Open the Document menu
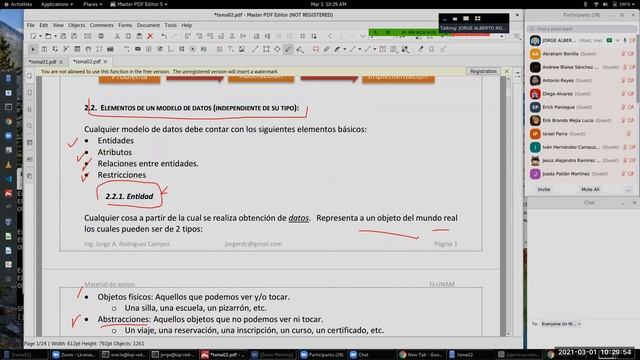 coord(148,25)
